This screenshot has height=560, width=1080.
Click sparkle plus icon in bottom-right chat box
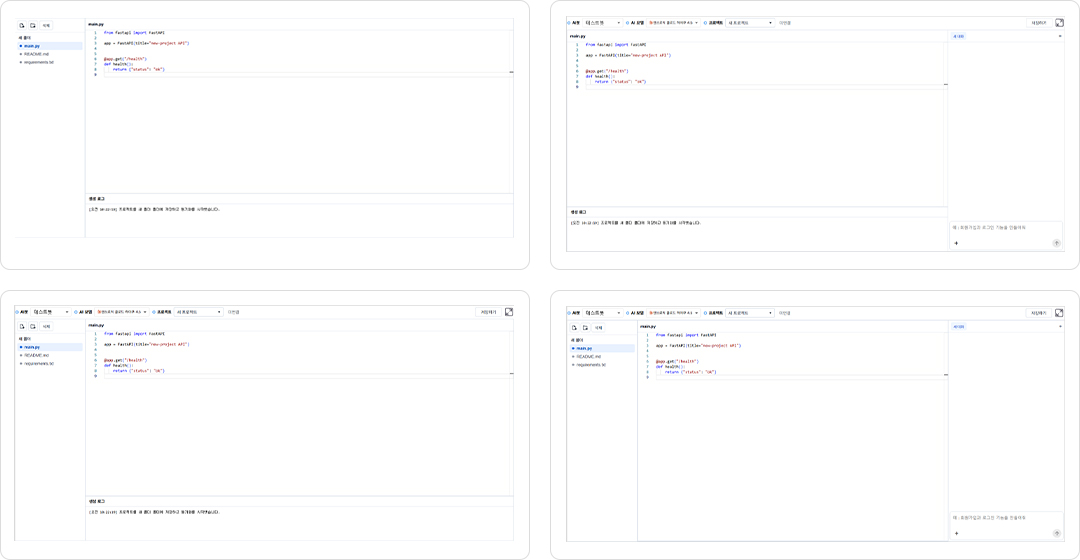point(956,534)
